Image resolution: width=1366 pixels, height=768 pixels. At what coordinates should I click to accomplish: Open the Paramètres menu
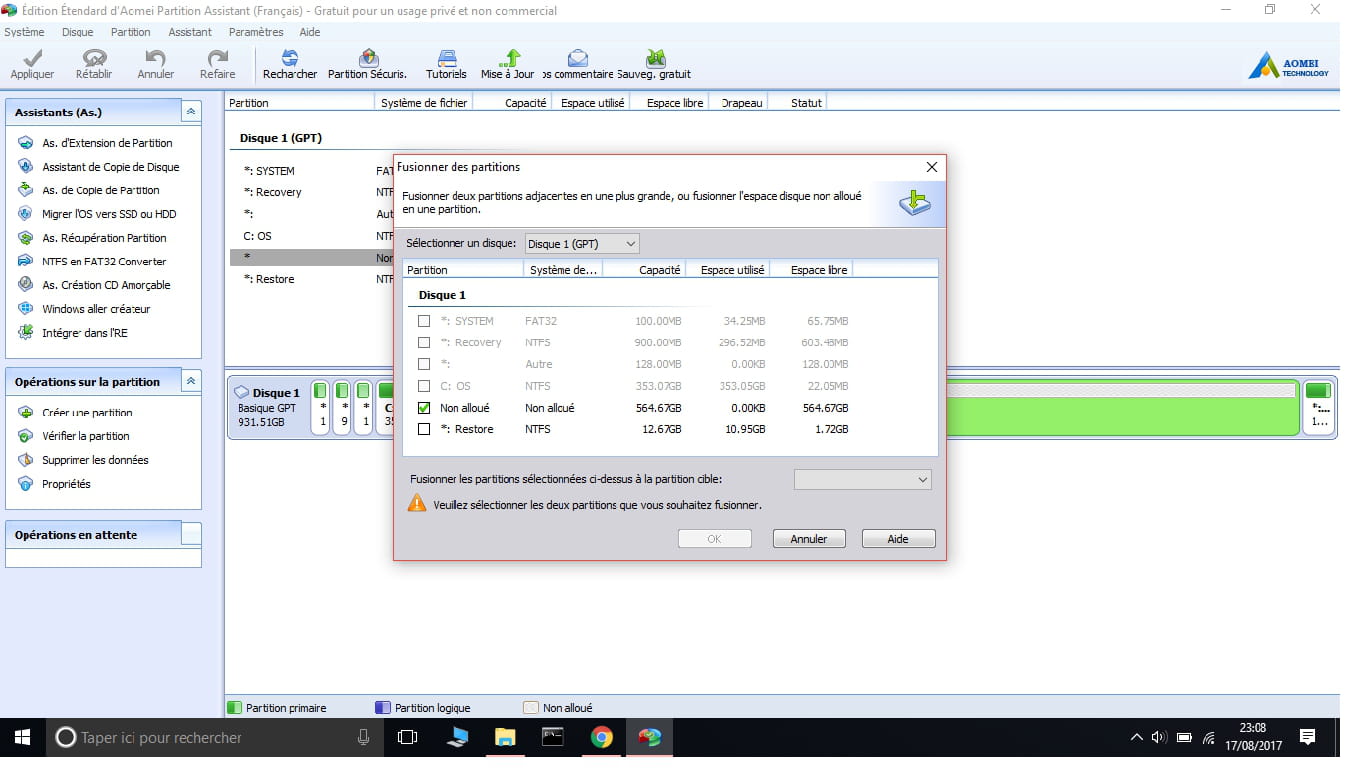tap(256, 32)
